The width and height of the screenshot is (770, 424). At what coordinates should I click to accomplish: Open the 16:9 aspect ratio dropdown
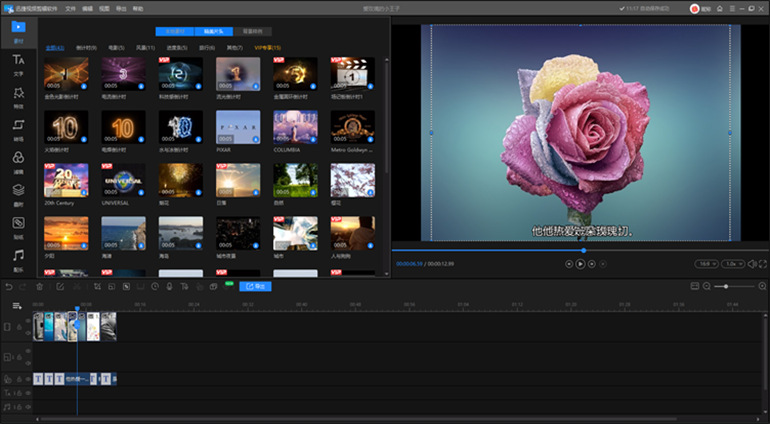pos(707,264)
